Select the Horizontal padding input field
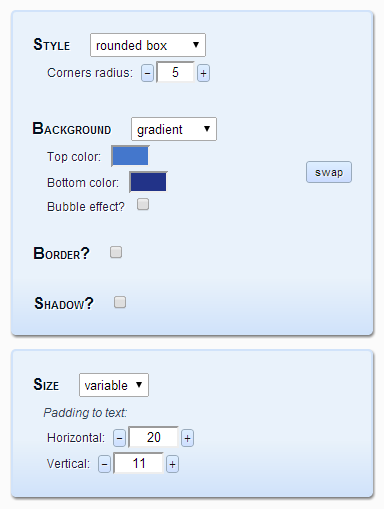The image size is (384, 509). point(154,437)
